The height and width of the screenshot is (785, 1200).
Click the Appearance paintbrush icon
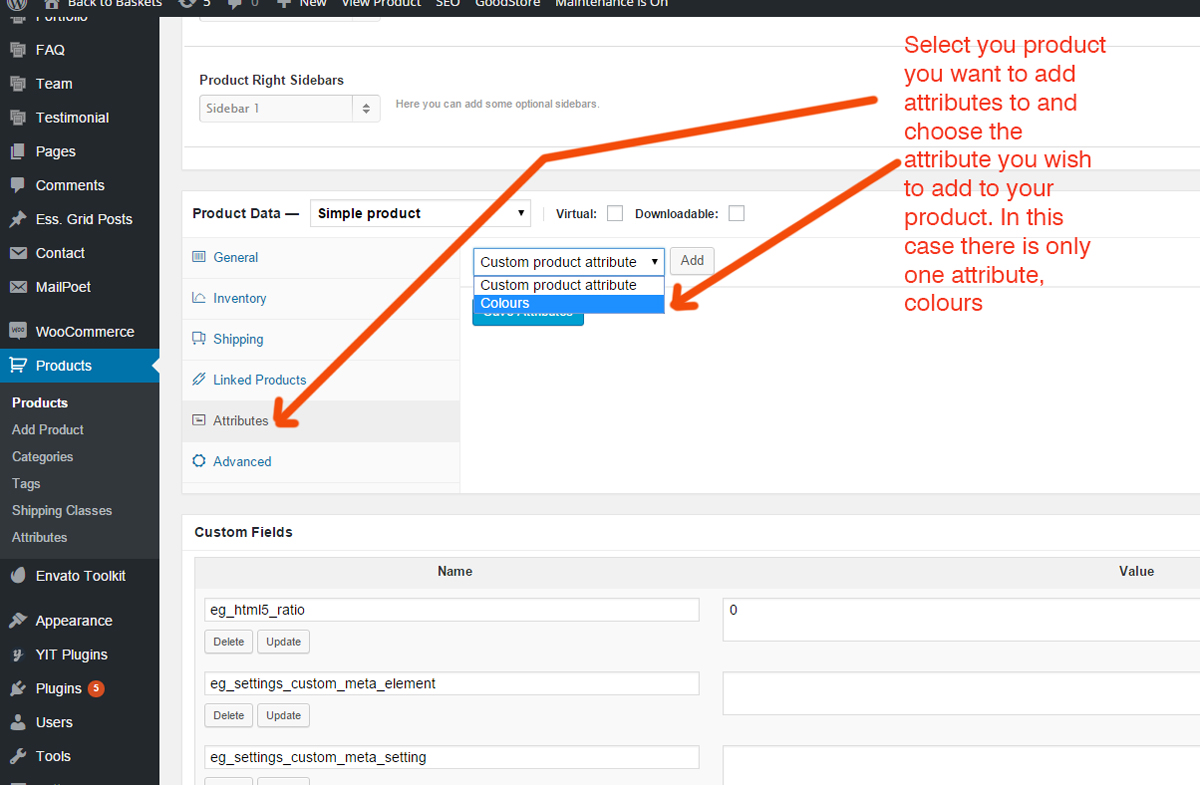click(x=17, y=621)
